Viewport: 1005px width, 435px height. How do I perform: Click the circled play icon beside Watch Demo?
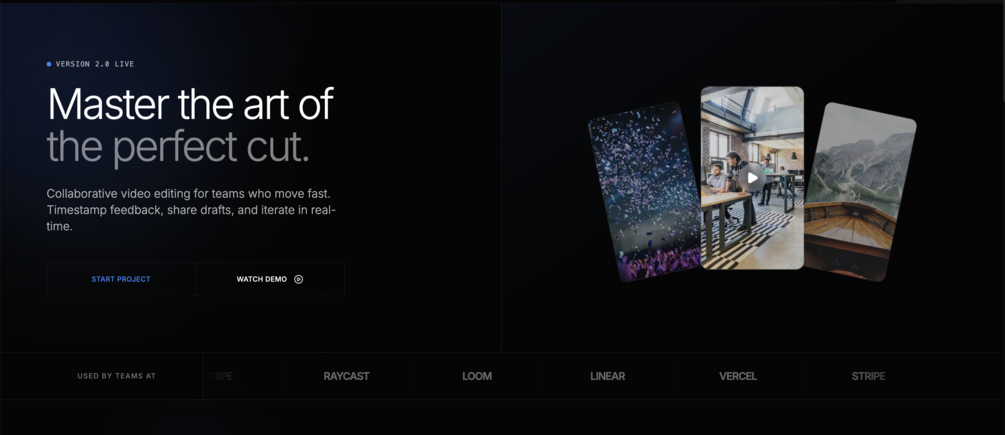pos(298,279)
